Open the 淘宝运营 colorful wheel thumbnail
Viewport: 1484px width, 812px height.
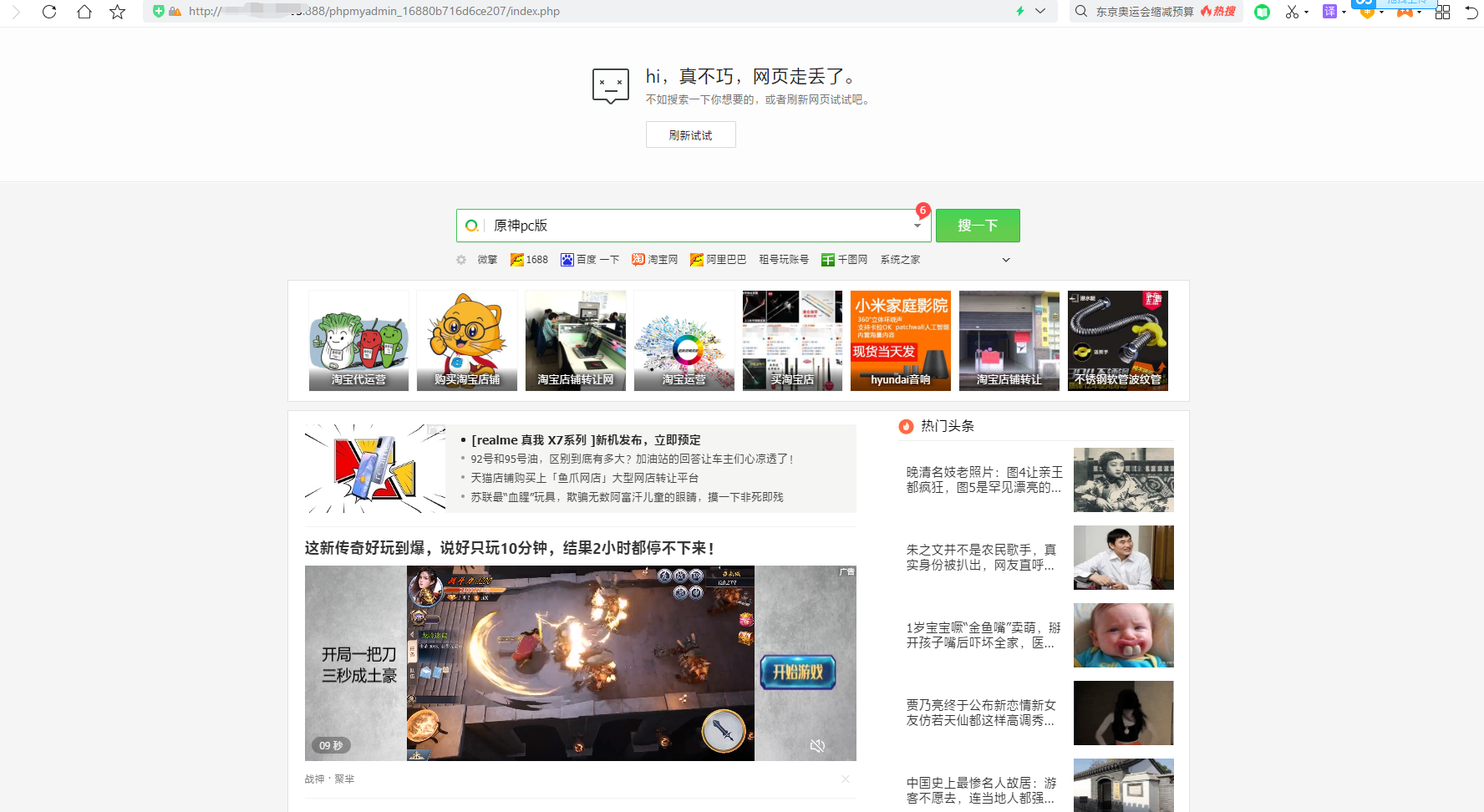pos(684,341)
